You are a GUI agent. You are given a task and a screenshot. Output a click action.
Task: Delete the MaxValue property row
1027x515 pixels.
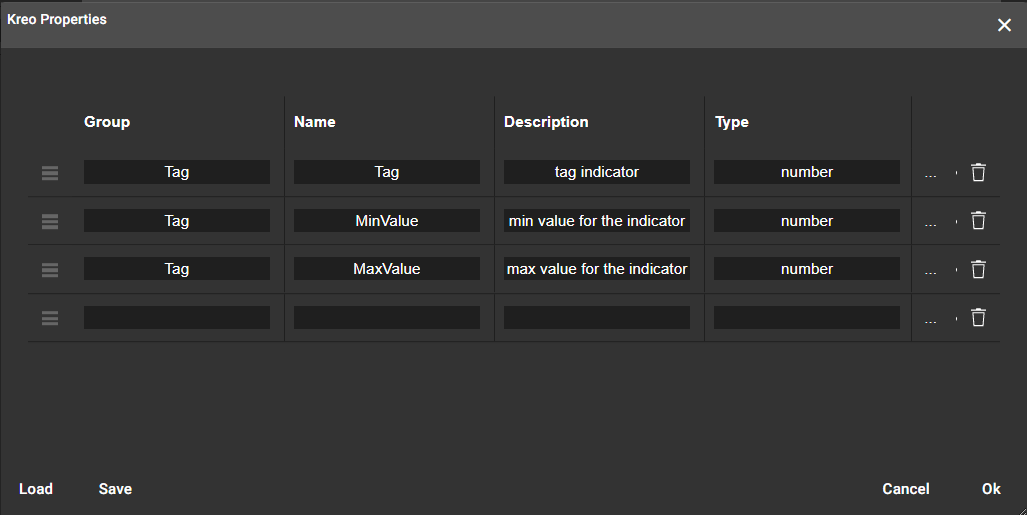tap(978, 269)
